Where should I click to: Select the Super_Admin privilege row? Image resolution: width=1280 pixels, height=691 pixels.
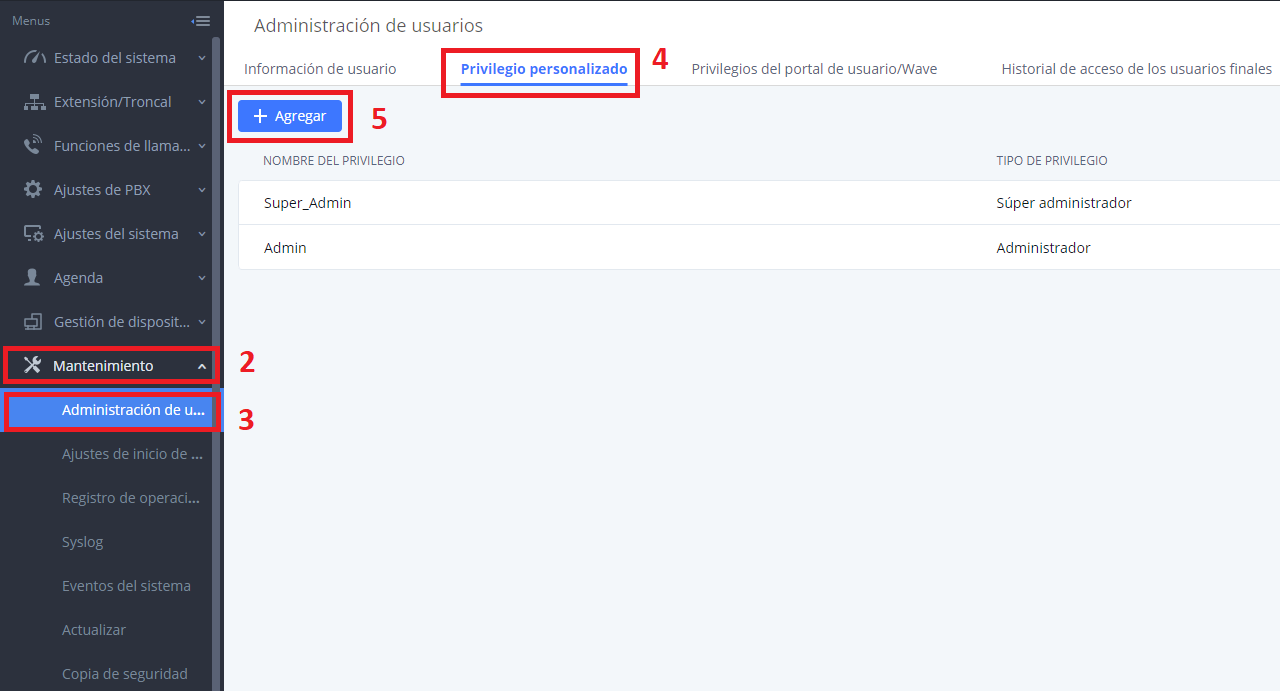pos(307,202)
